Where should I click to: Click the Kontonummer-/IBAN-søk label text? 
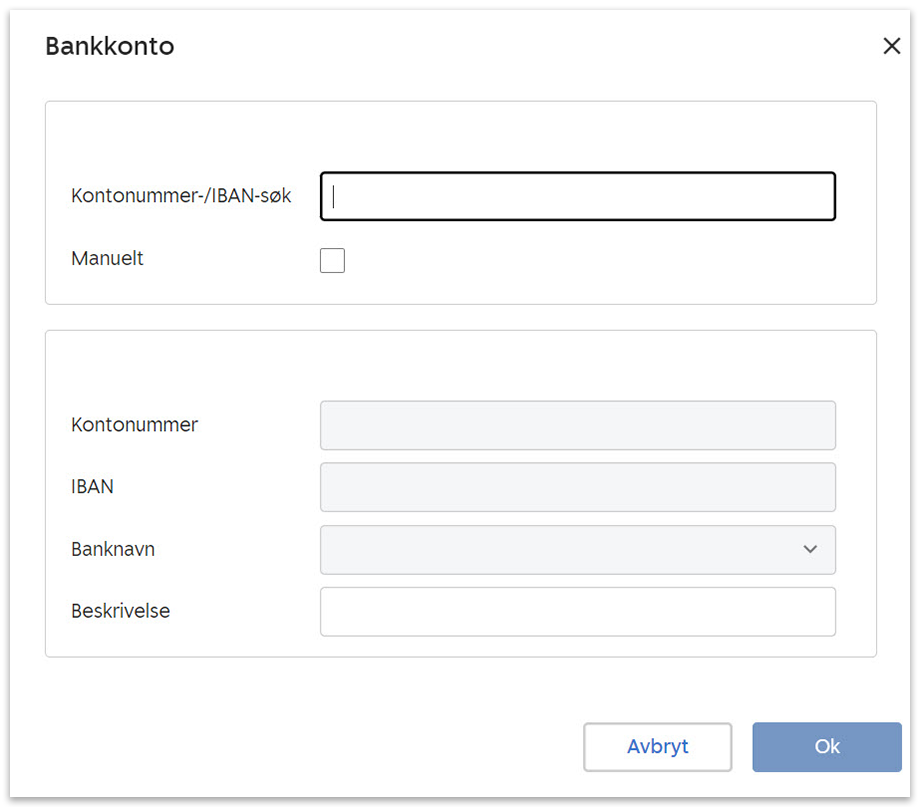181,196
